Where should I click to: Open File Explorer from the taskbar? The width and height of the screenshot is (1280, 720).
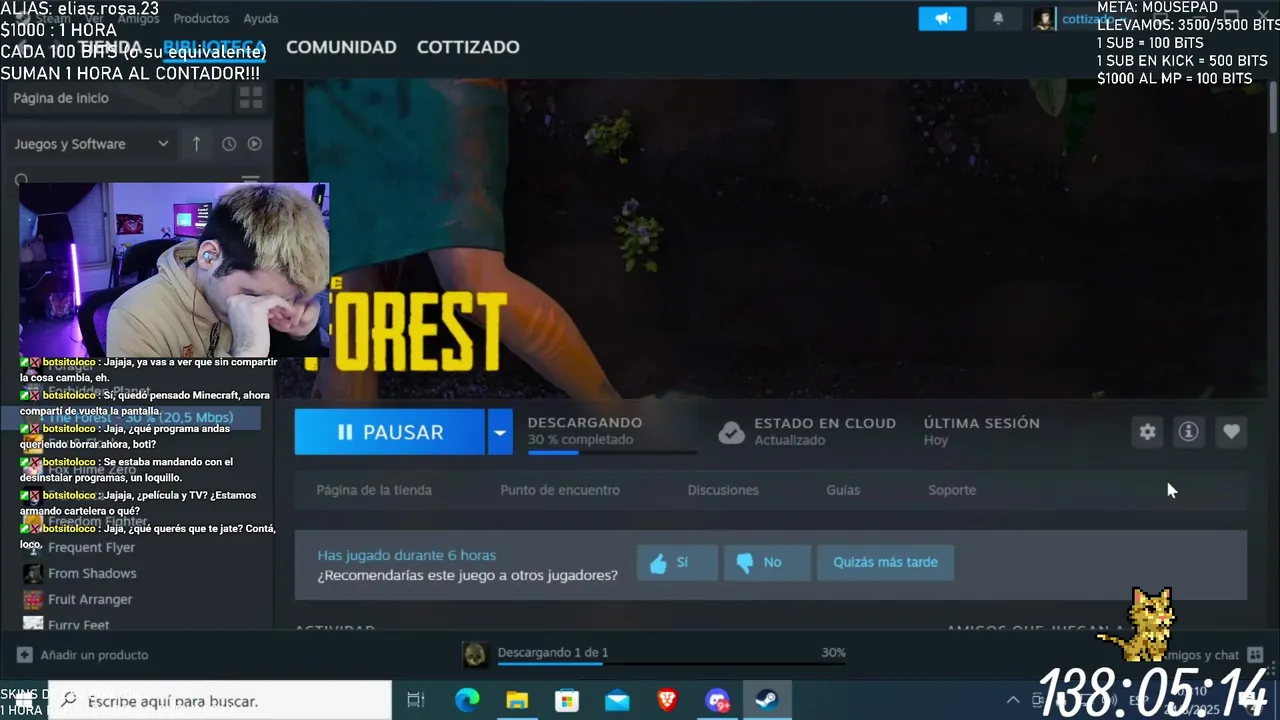point(517,701)
